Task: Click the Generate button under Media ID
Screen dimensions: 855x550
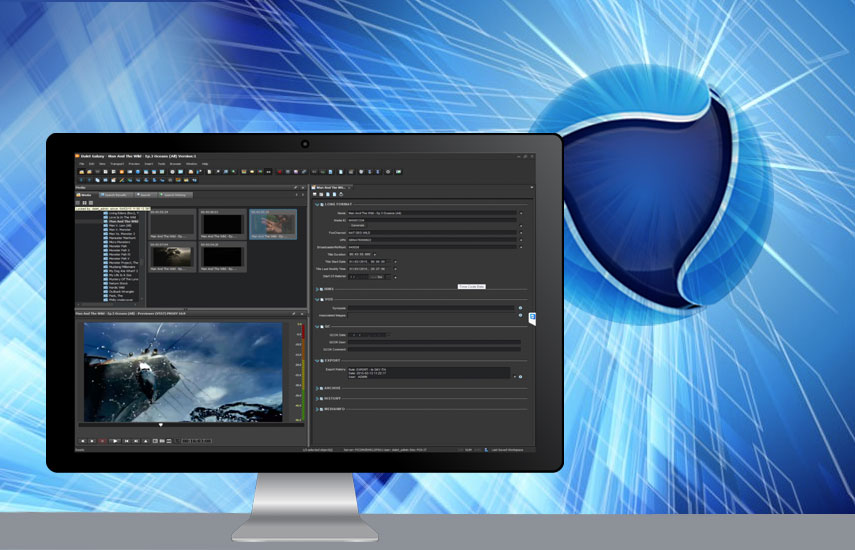Action: click(x=358, y=226)
